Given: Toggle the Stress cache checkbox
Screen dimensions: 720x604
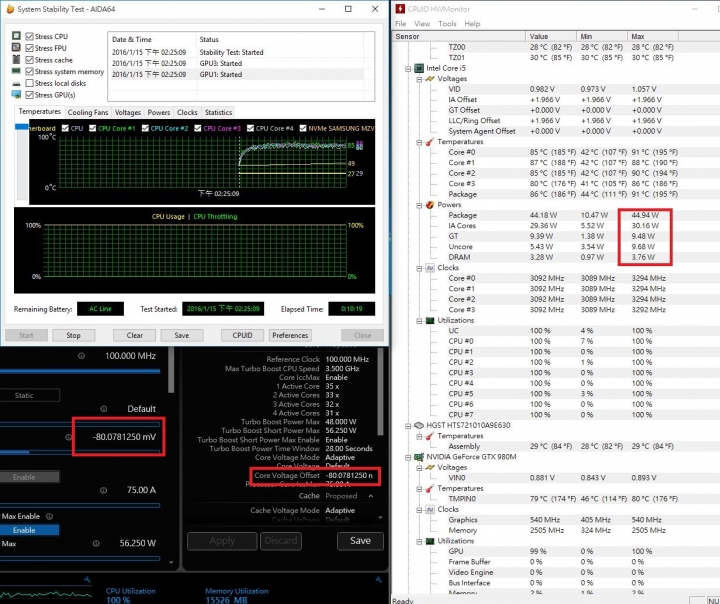Looking at the screenshot, I should coord(30,60).
